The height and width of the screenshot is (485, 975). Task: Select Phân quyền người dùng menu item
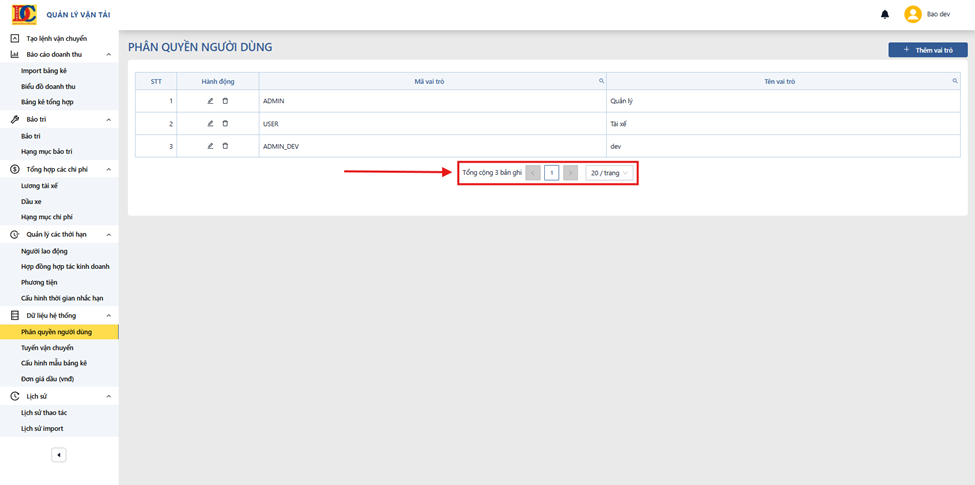tap(59, 332)
